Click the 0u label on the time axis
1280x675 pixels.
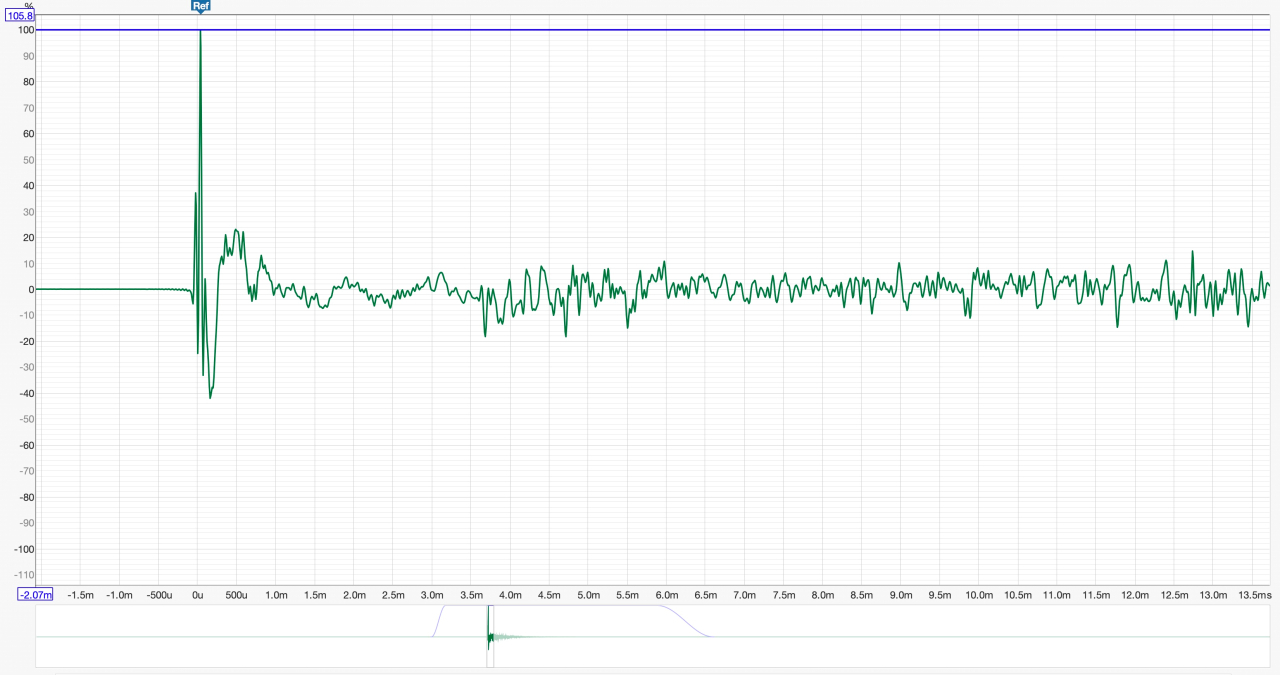pos(197,595)
